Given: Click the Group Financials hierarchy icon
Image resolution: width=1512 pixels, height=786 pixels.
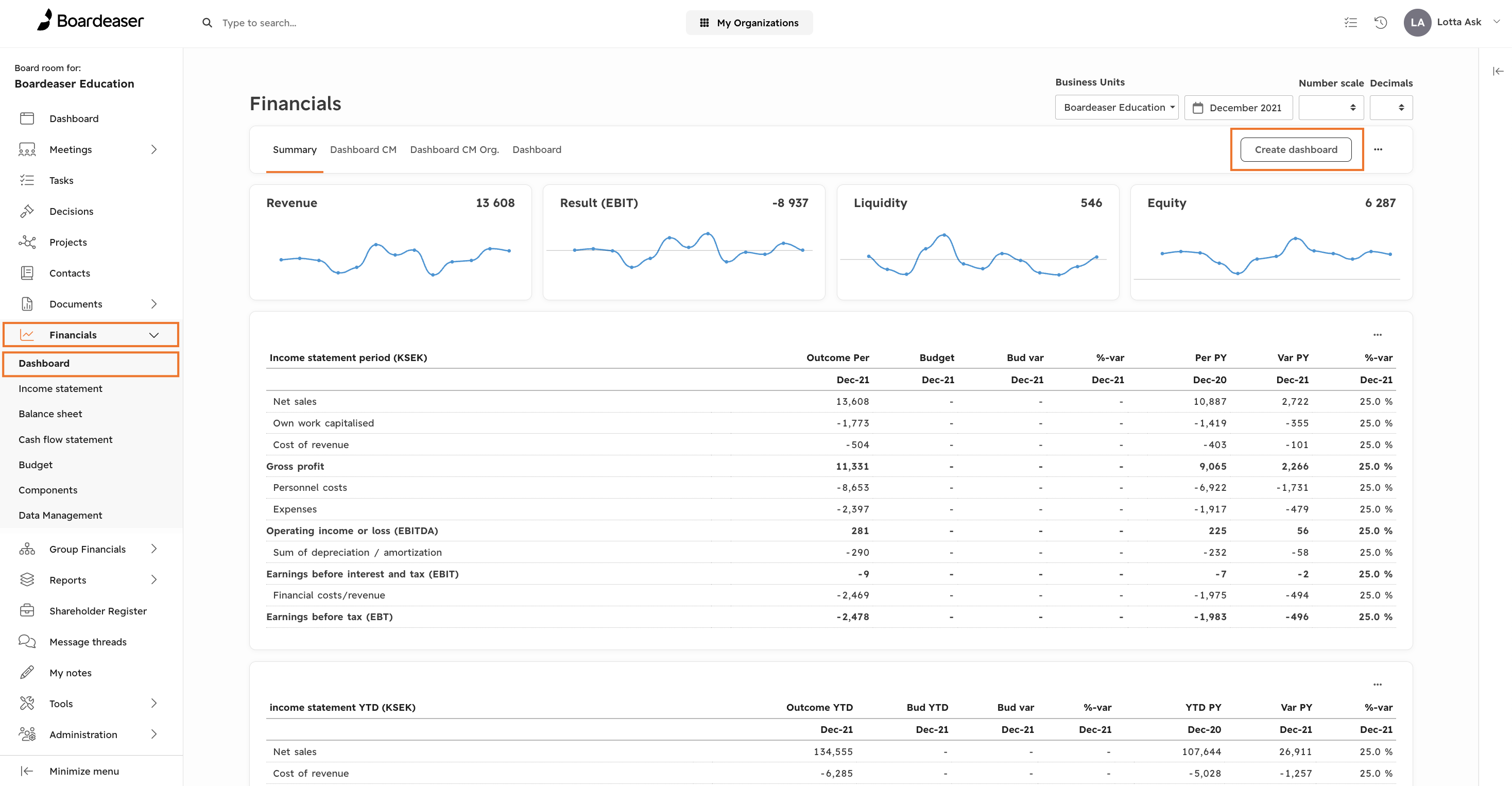Looking at the screenshot, I should pyautogui.click(x=27, y=549).
